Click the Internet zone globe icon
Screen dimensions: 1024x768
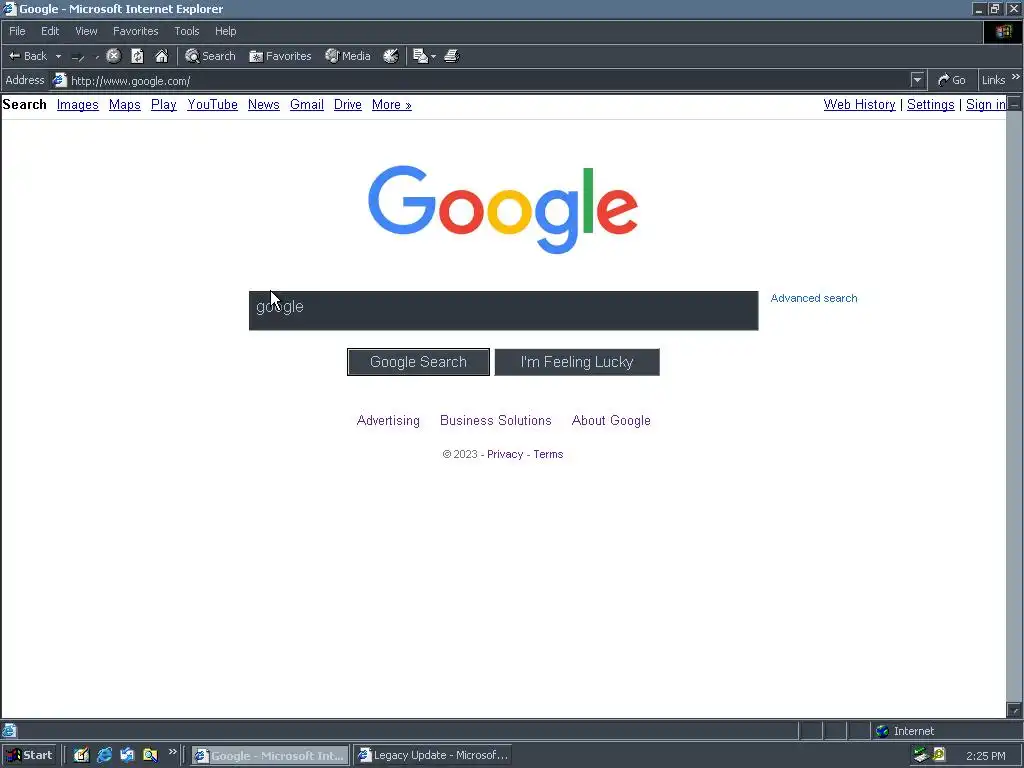(x=882, y=731)
